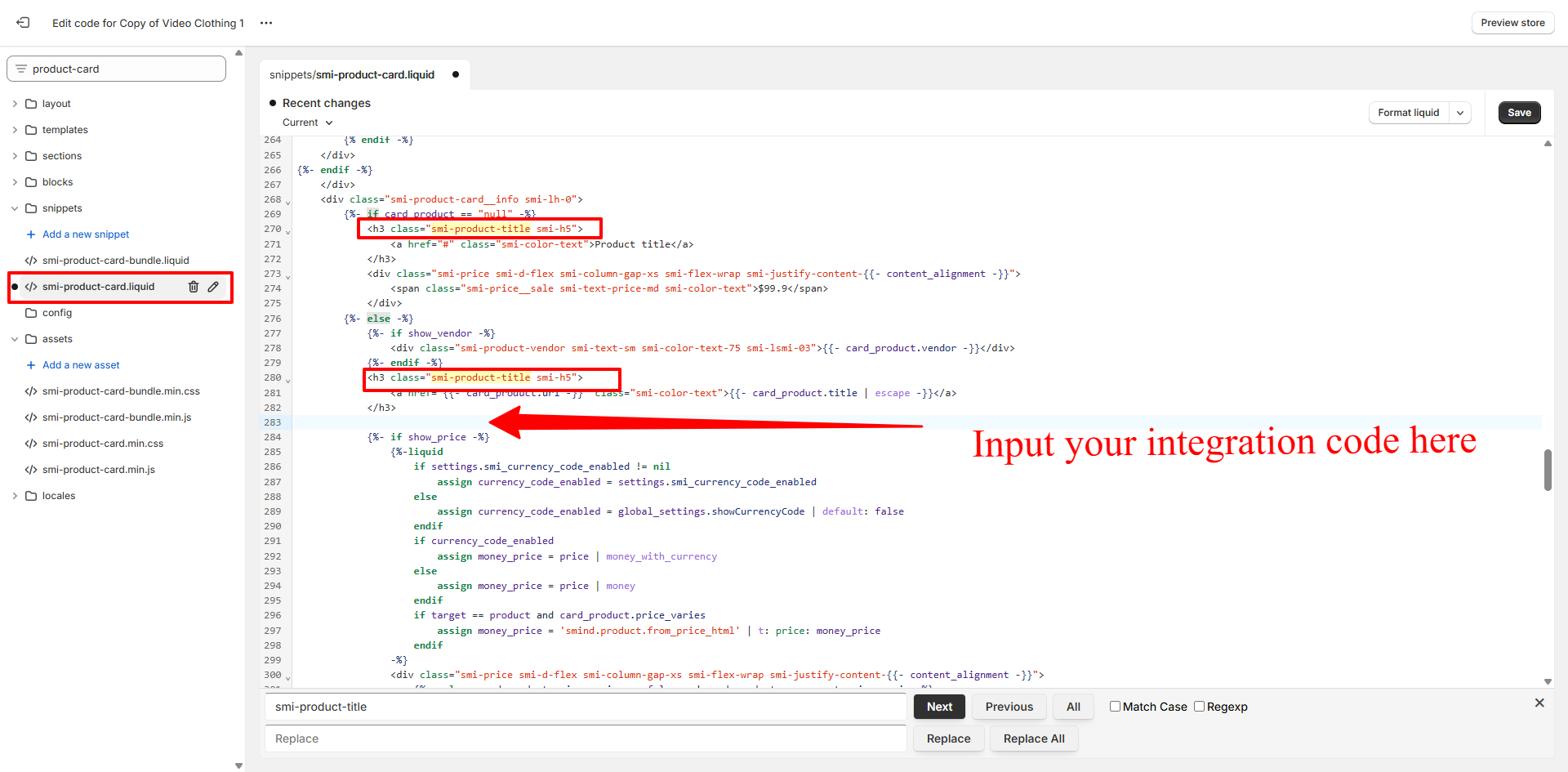Expand the sections folder chevron
This screenshot has width=1568, height=772.
(x=15, y=156)
